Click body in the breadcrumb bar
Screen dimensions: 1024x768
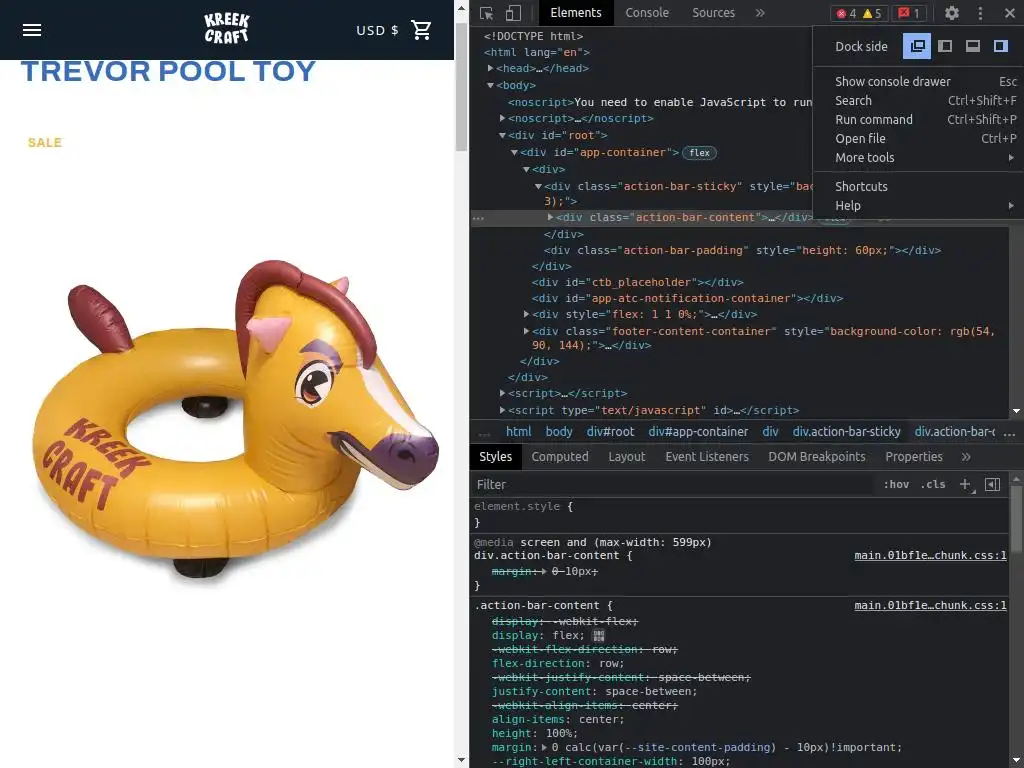click(x=559, y=432)
